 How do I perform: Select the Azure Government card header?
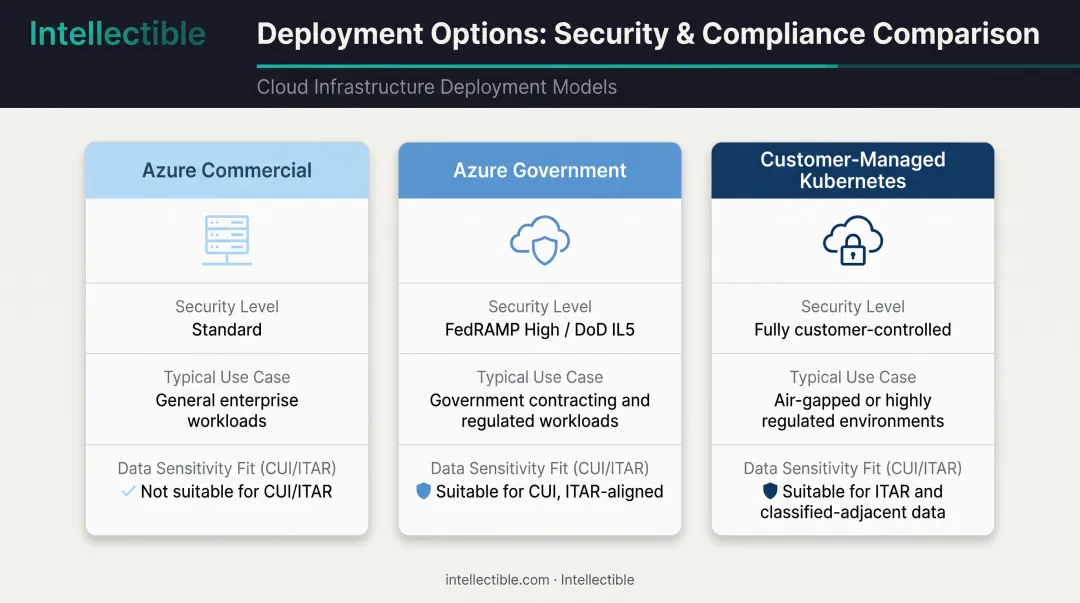tap(540, 170)
